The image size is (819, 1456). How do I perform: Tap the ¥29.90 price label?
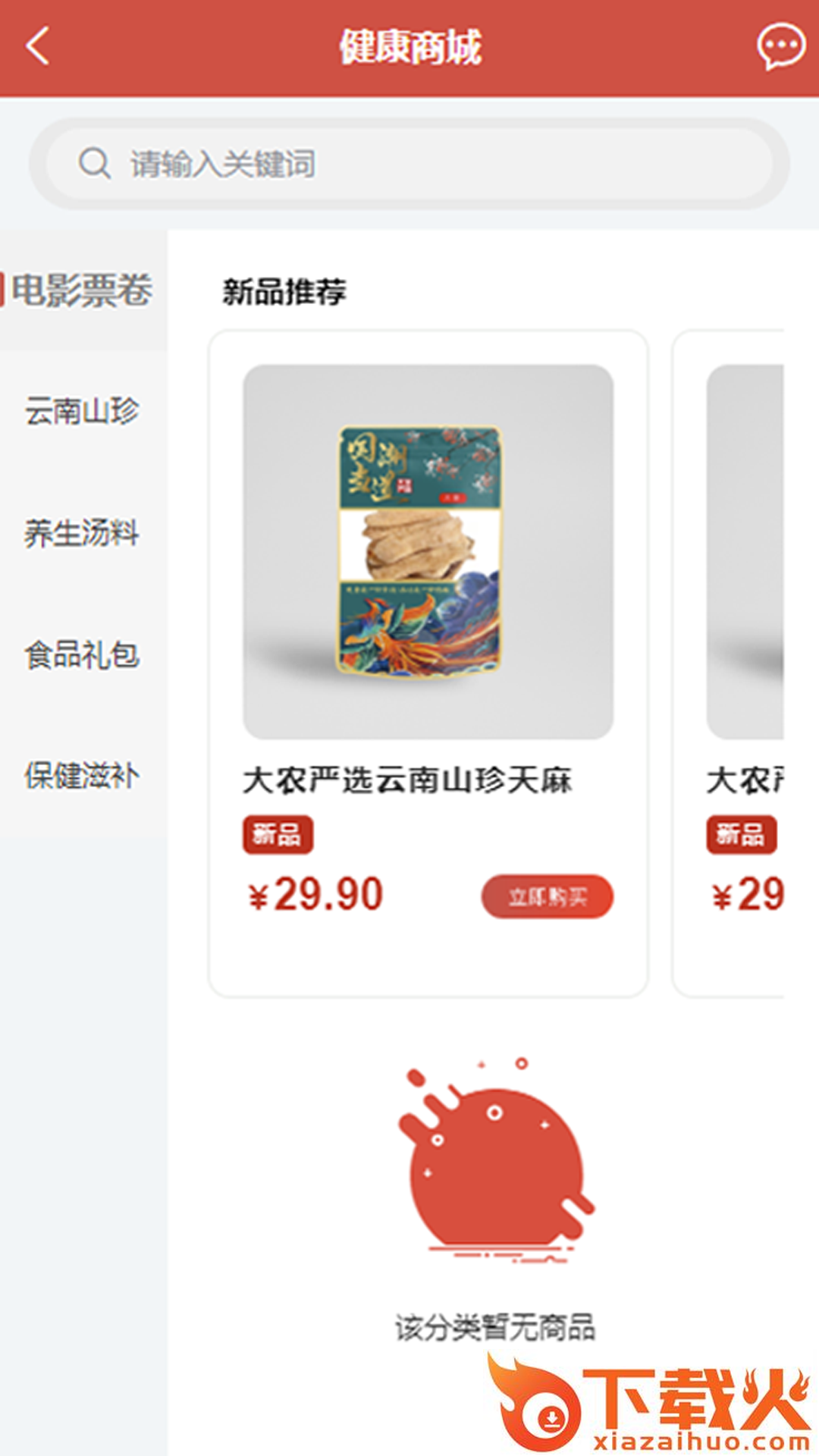[316, 895]
